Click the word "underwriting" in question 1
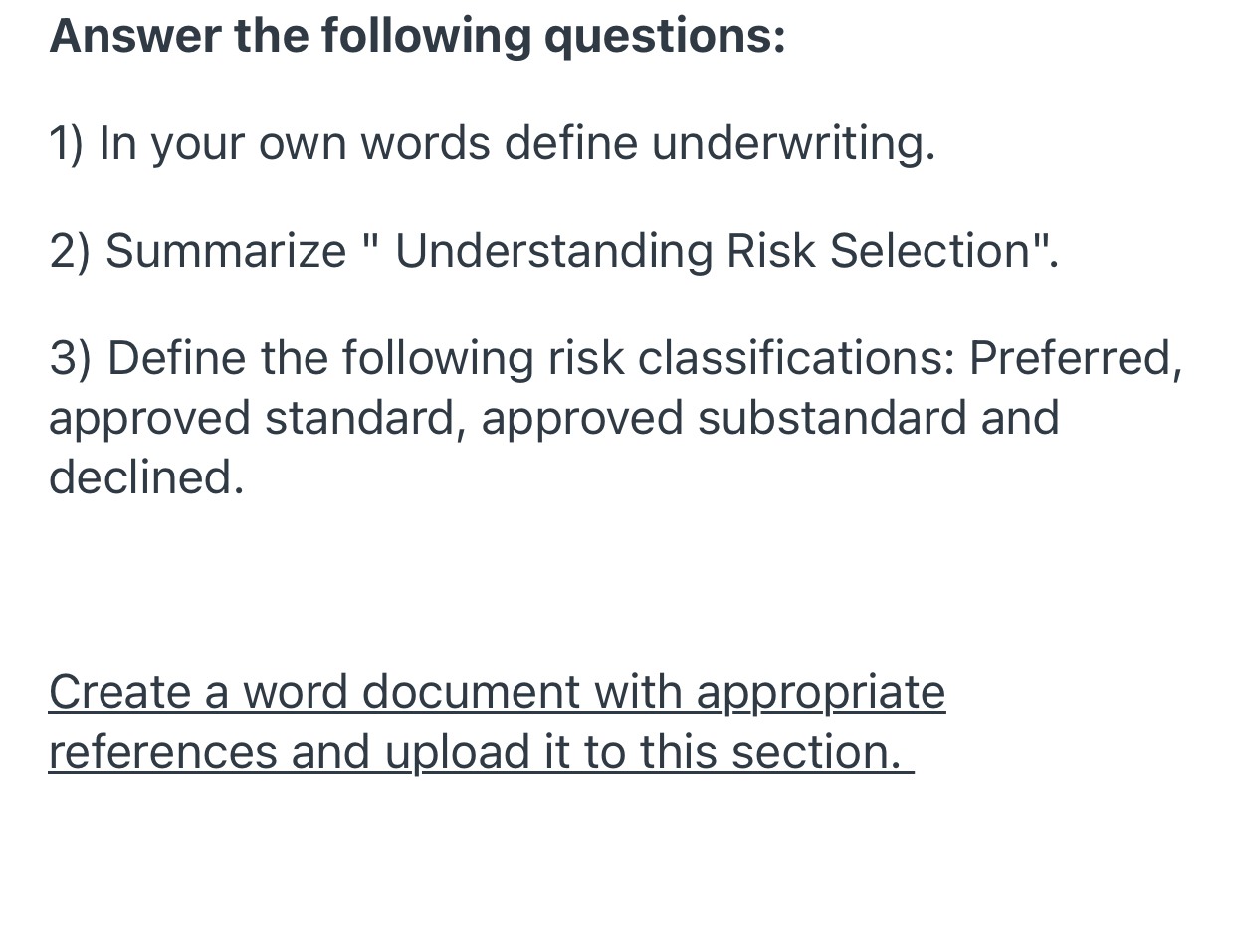1236x952 pixels. tap(792, 143)
